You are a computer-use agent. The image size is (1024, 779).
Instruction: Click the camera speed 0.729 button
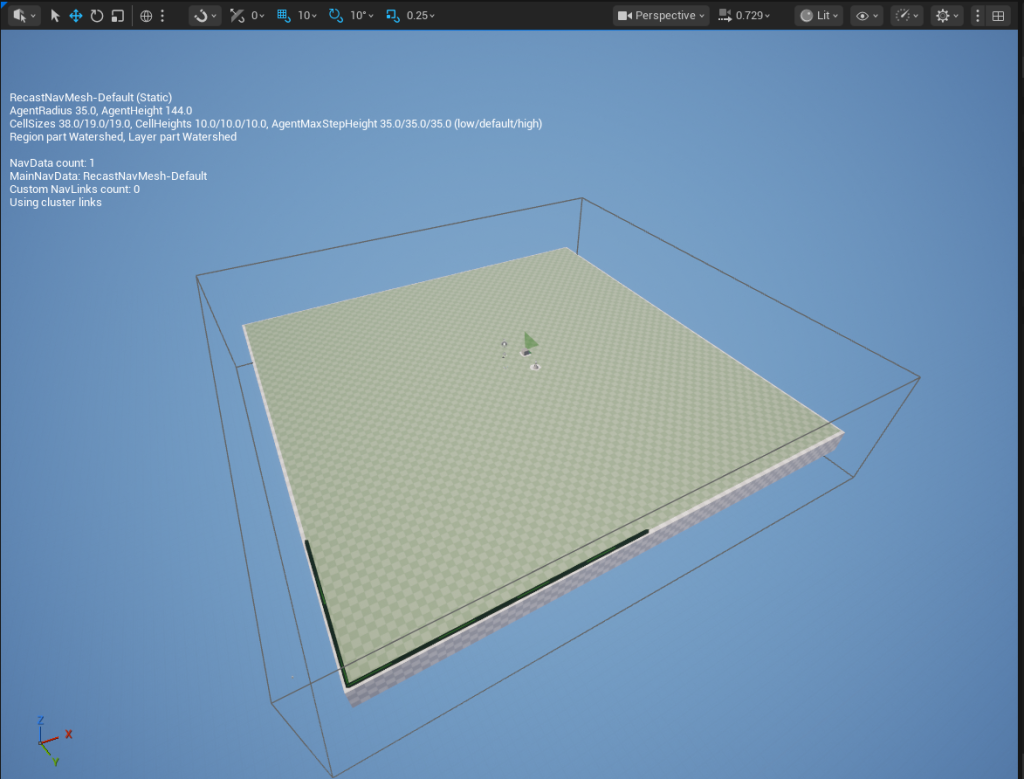(745, 16)
